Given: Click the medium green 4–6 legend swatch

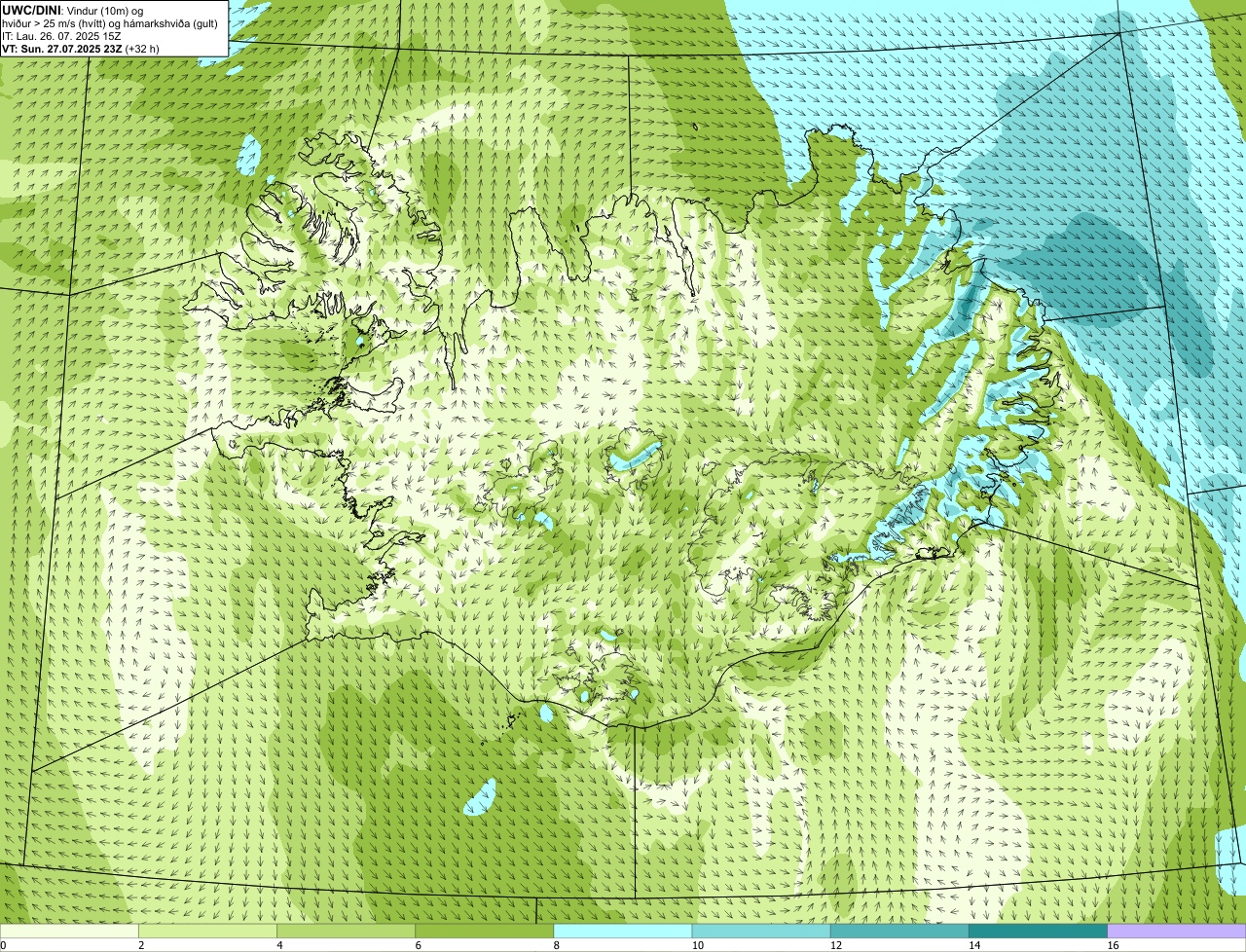Looking at the screenshot, I should (x=347, y=932).
